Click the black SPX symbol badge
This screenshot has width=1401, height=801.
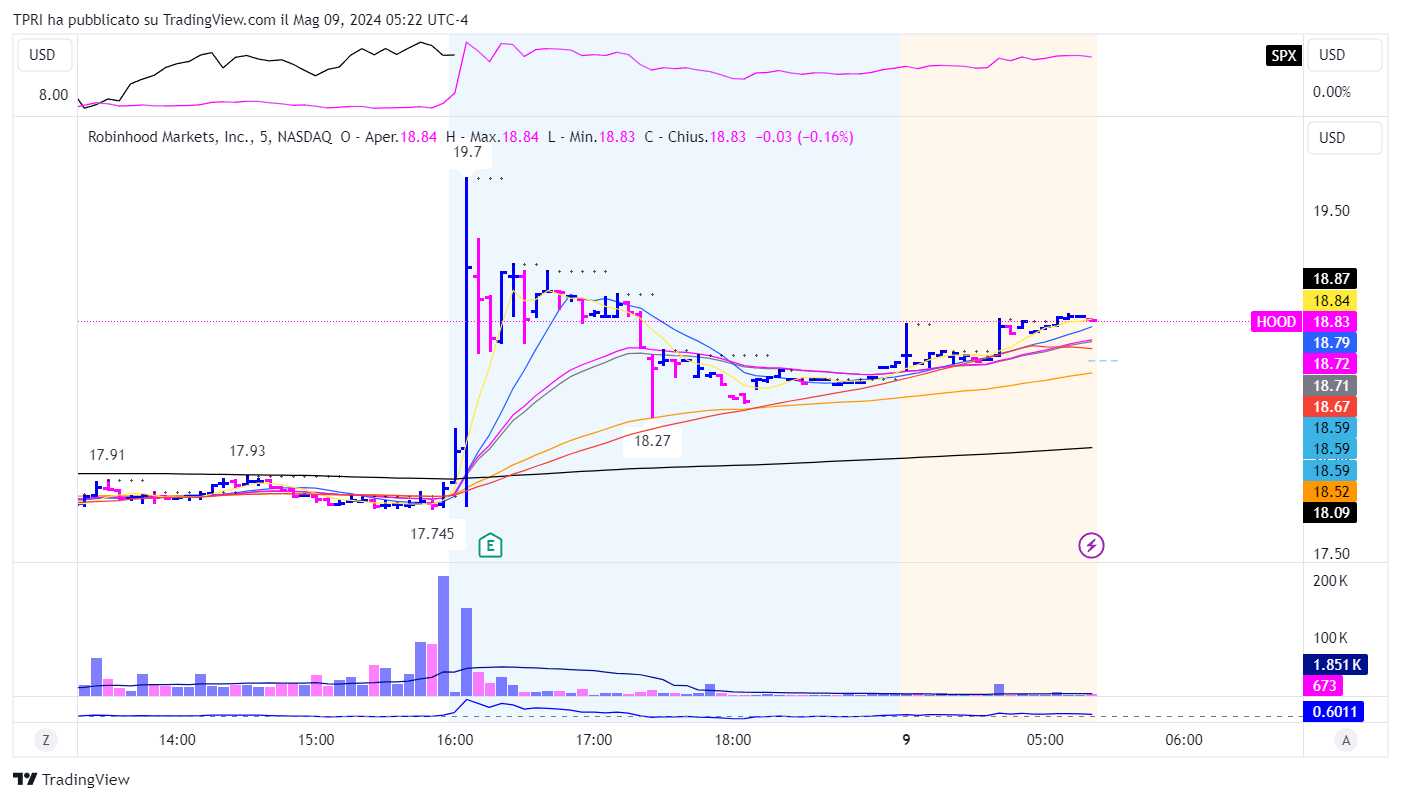[x=1283, y=56]
